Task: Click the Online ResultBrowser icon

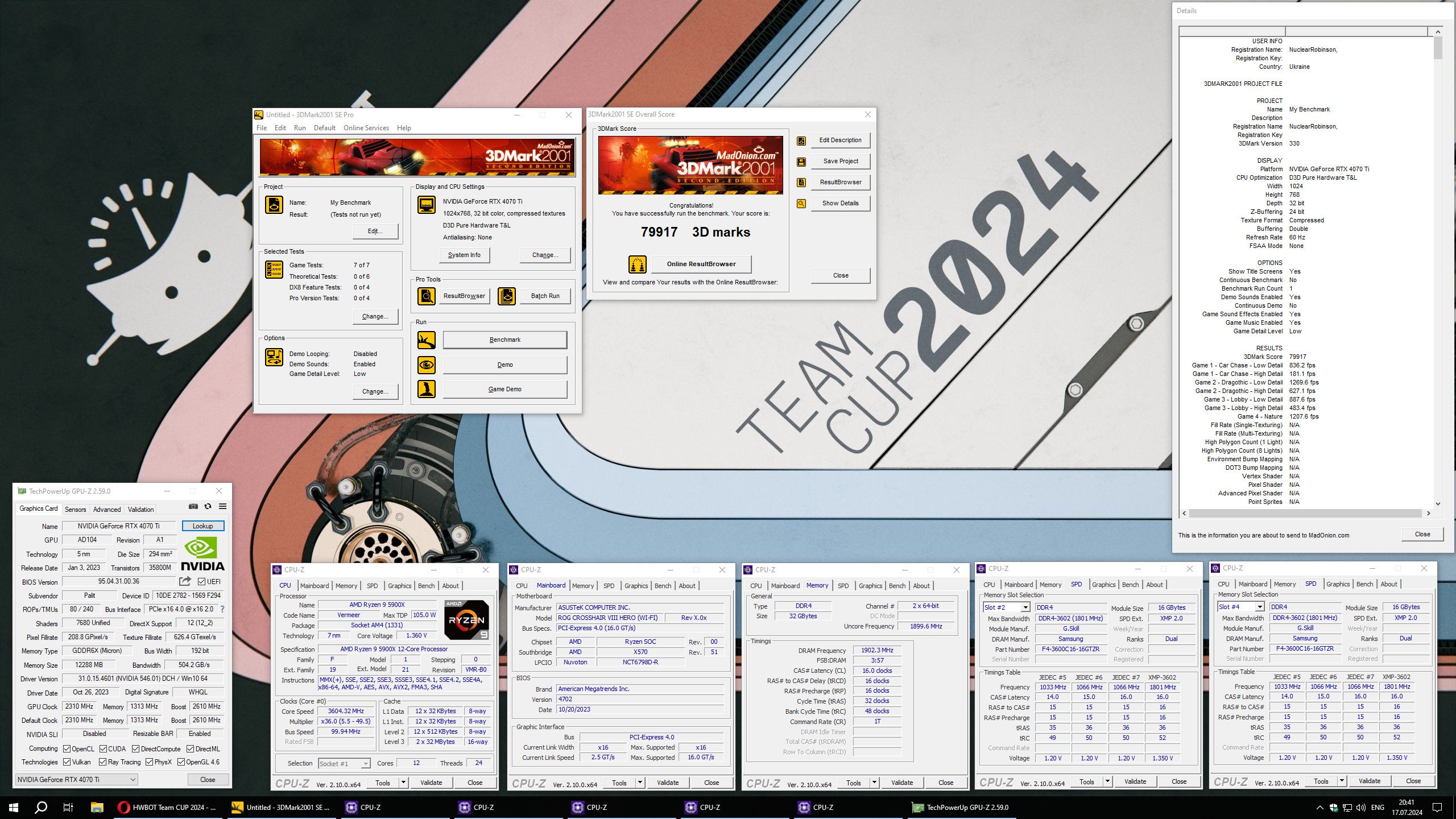Action: 638,264
